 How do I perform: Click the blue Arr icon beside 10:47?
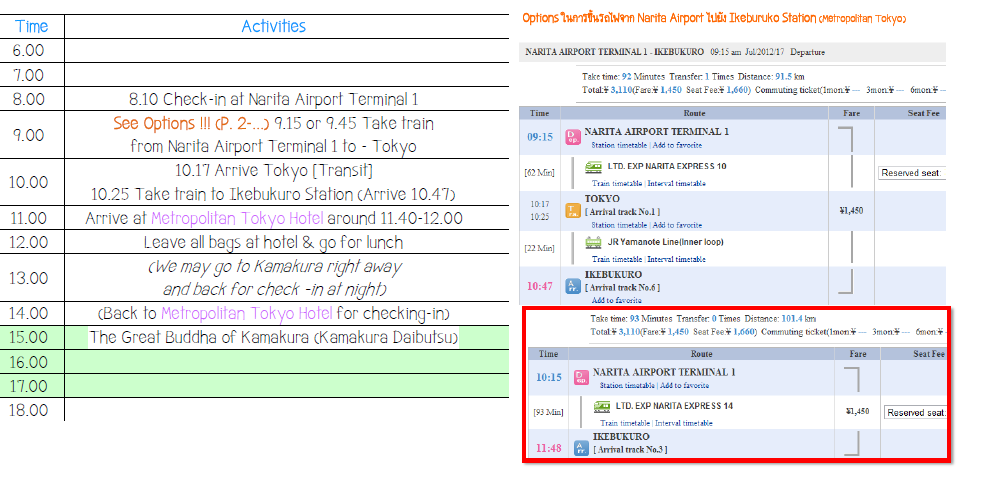click(573, 286)
